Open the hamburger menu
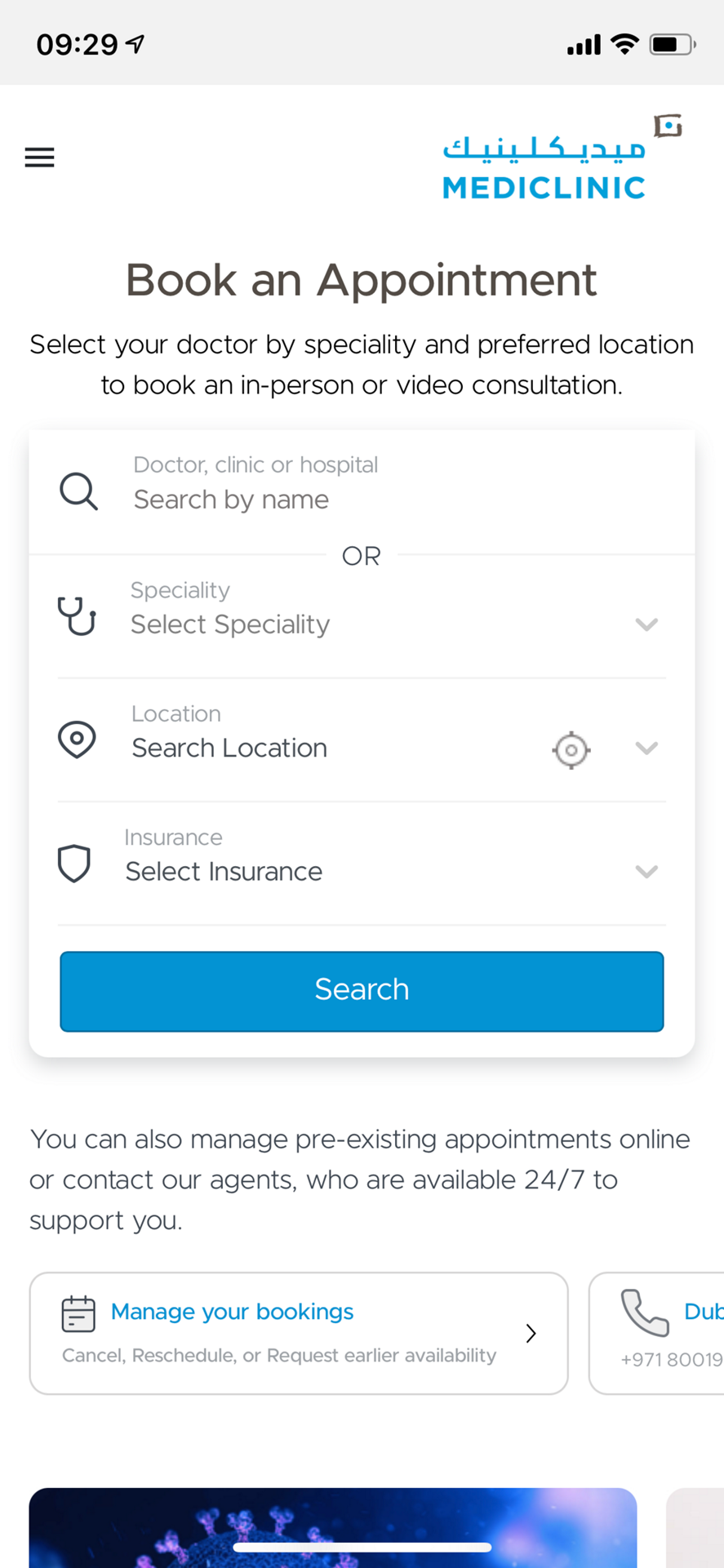 click(39, 157)
